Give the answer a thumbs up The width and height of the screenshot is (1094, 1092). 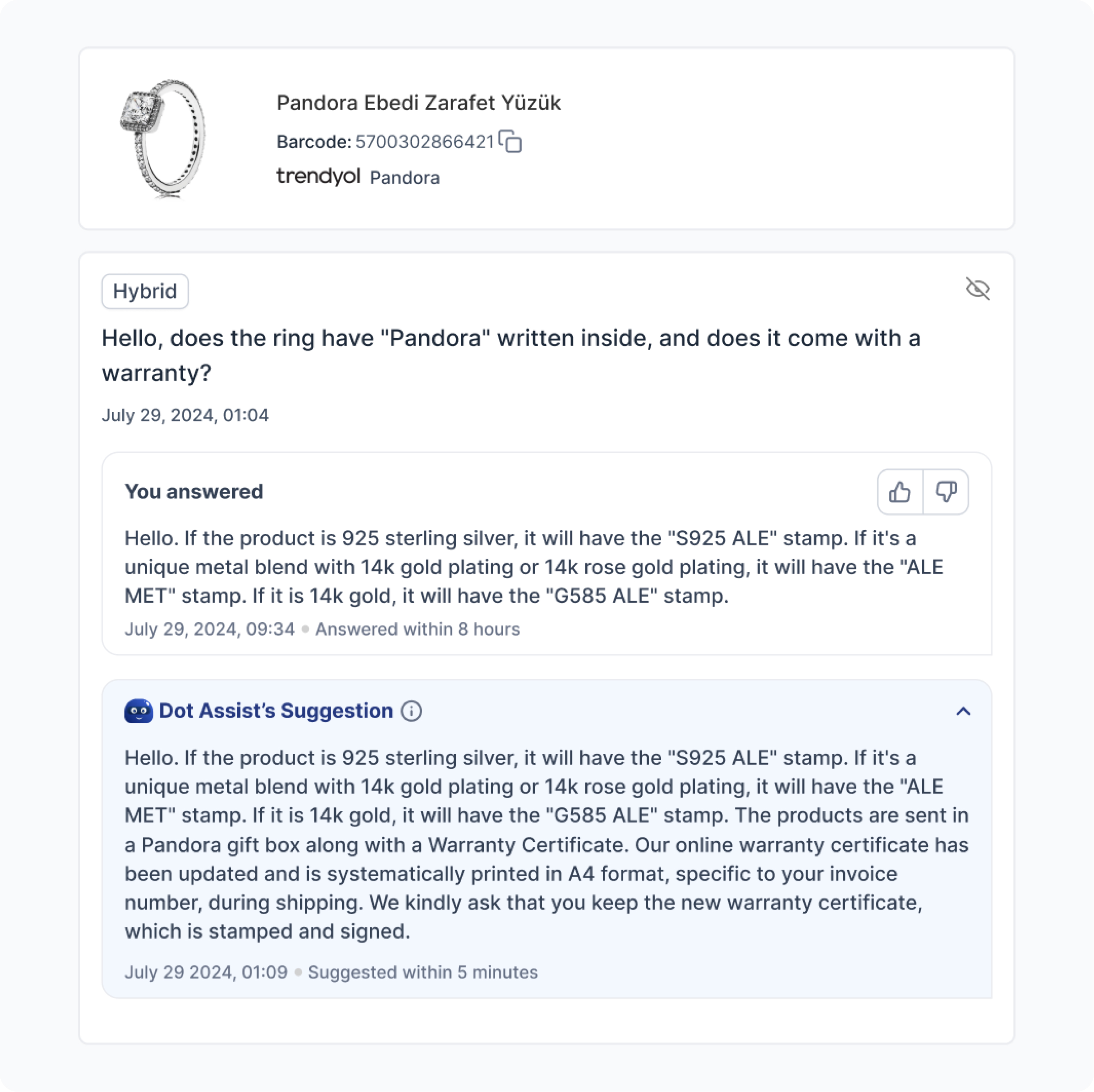900,492
